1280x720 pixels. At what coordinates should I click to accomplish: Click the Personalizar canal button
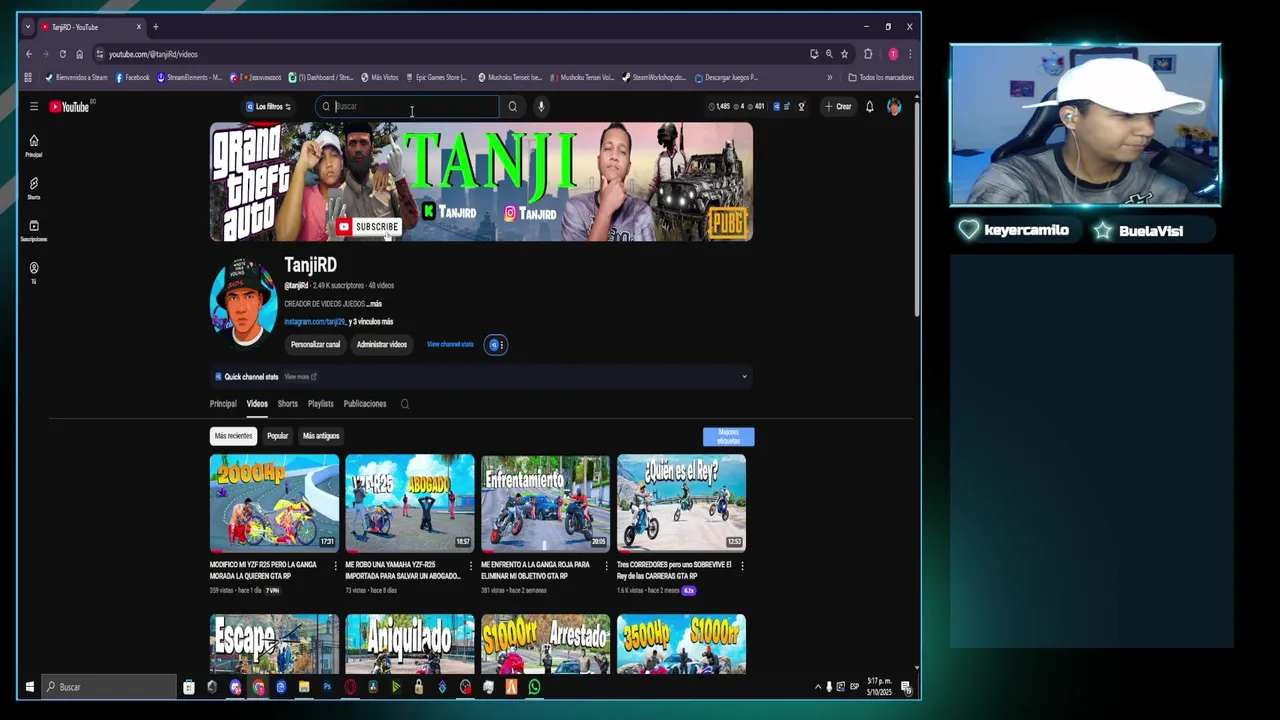coord(315,345)
